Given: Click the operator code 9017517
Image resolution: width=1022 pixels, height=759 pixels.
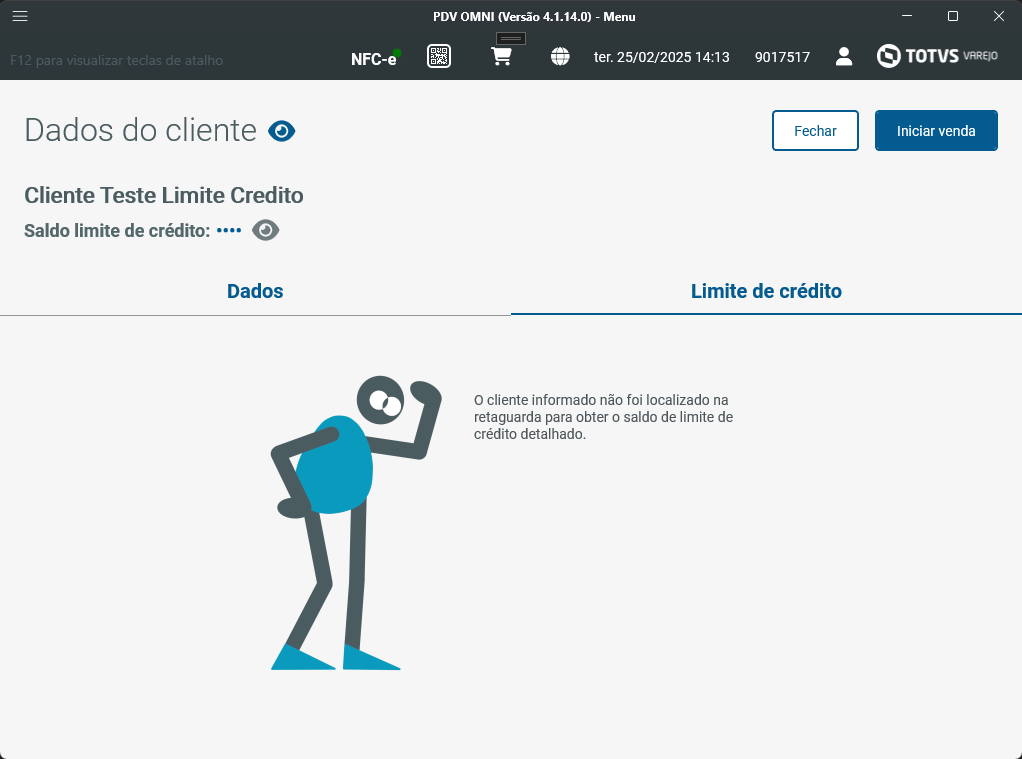Looking at the screenshot, I should tap(782, 57).
